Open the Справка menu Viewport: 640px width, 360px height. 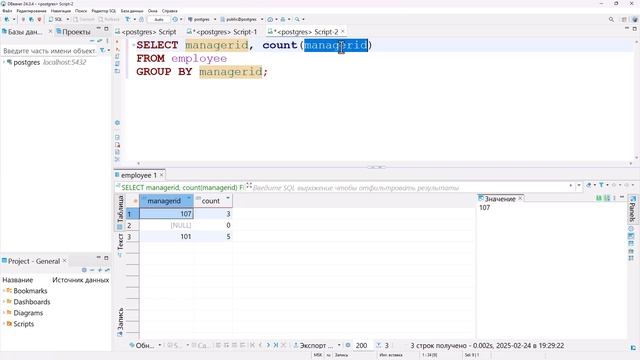(x=169, y=11)
